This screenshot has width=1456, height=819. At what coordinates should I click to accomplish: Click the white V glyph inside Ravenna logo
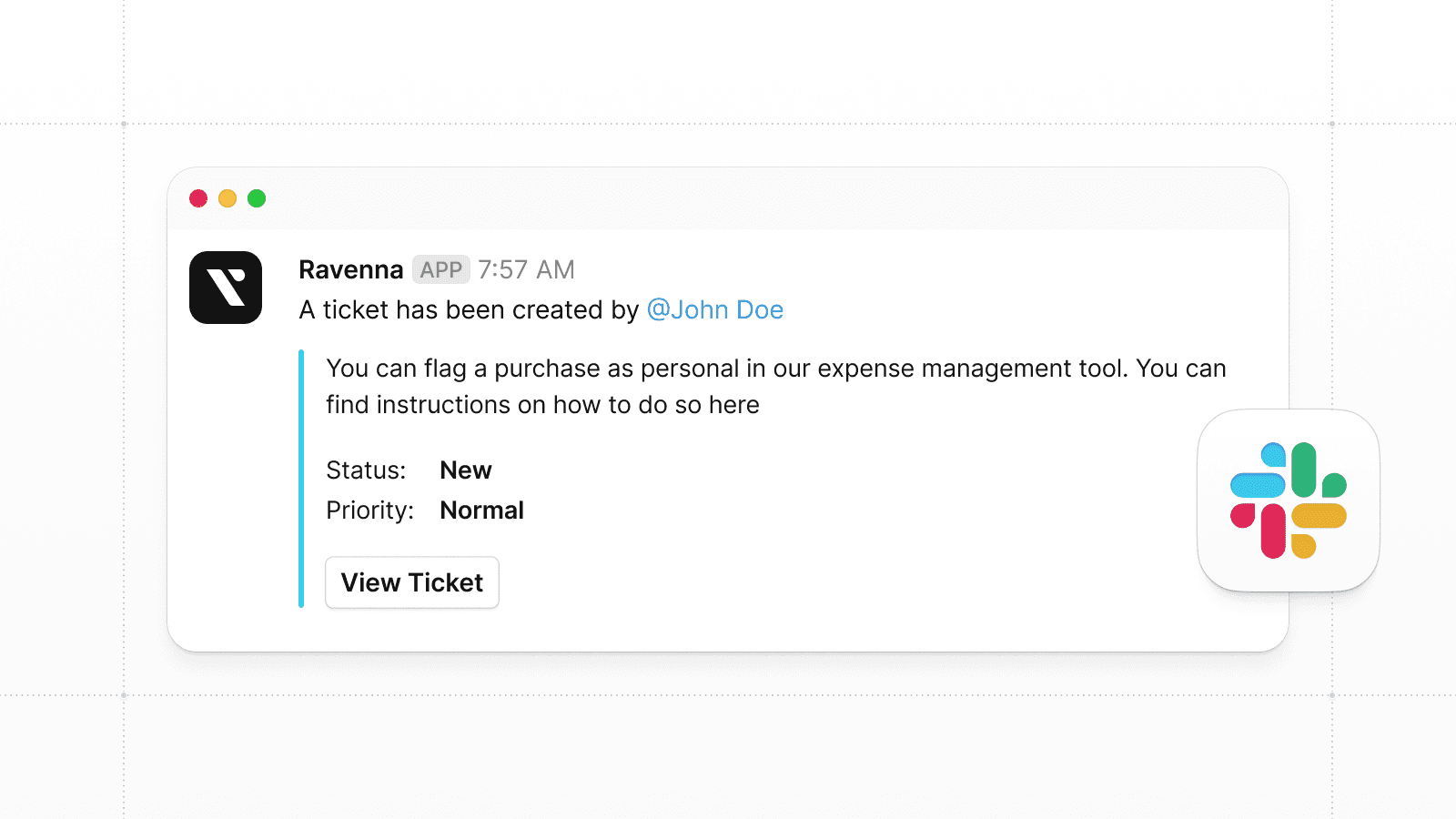tap(227, 288)
